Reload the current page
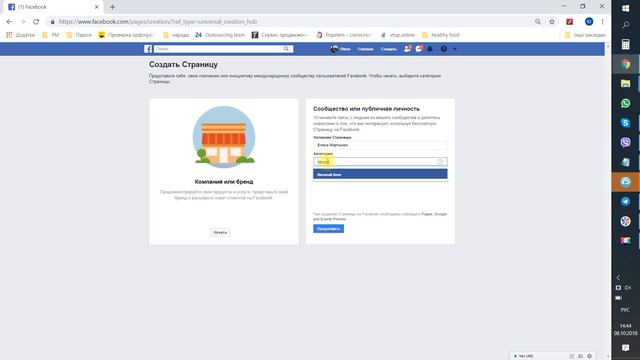 coord(36,22)
